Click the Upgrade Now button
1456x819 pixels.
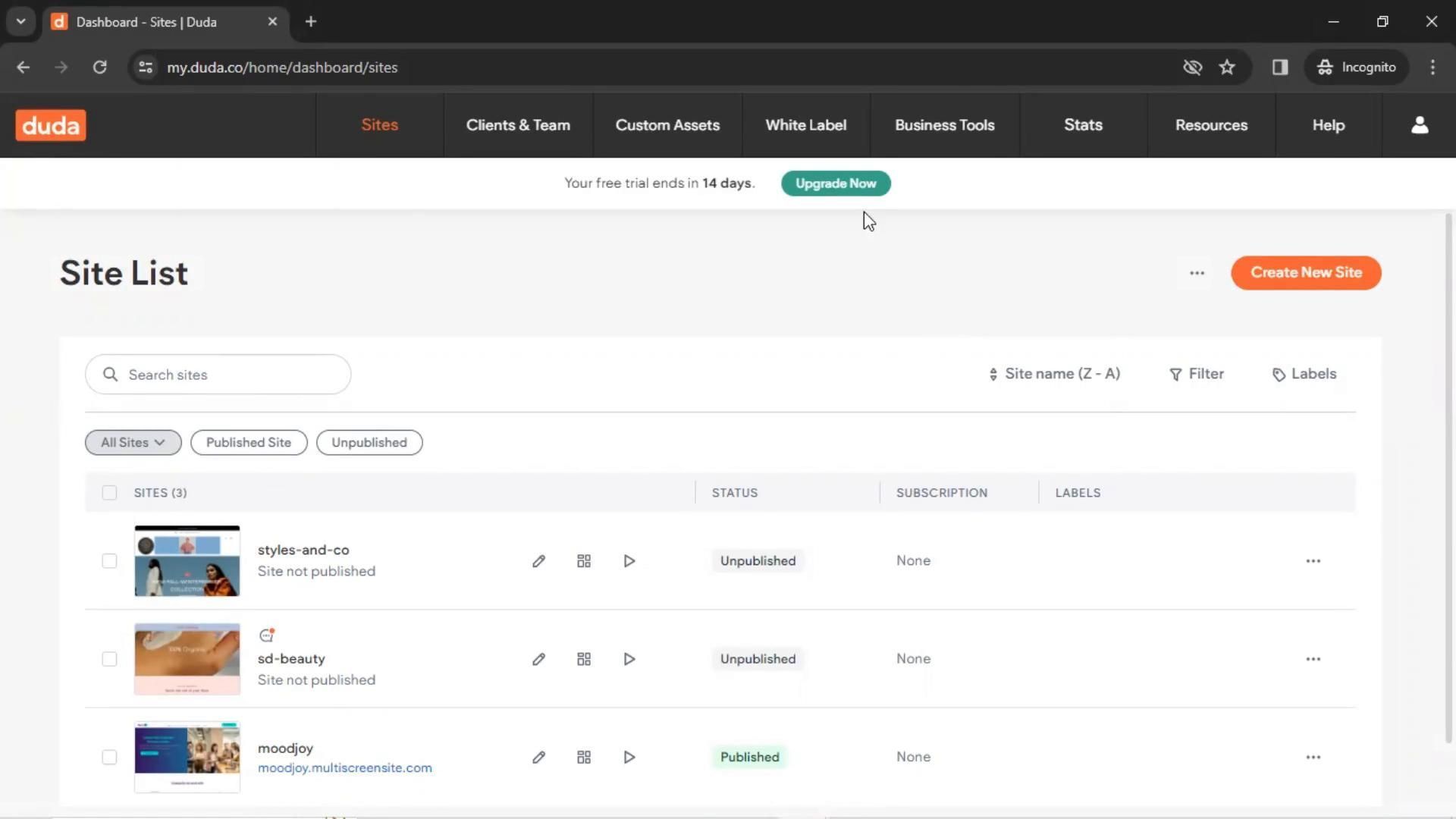pyautogui.click(x=835, y=184)
